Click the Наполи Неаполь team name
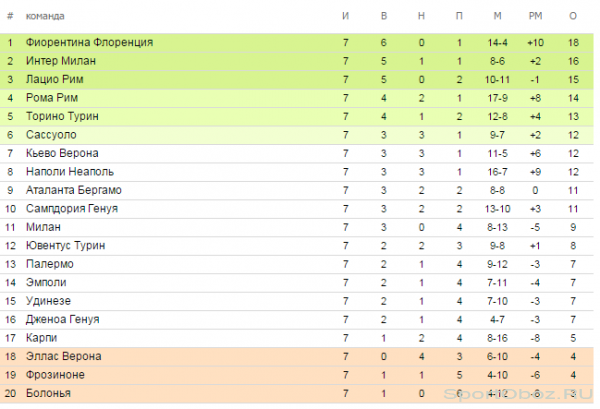Viewport: 600px width, 409px height. pos(70,172)
